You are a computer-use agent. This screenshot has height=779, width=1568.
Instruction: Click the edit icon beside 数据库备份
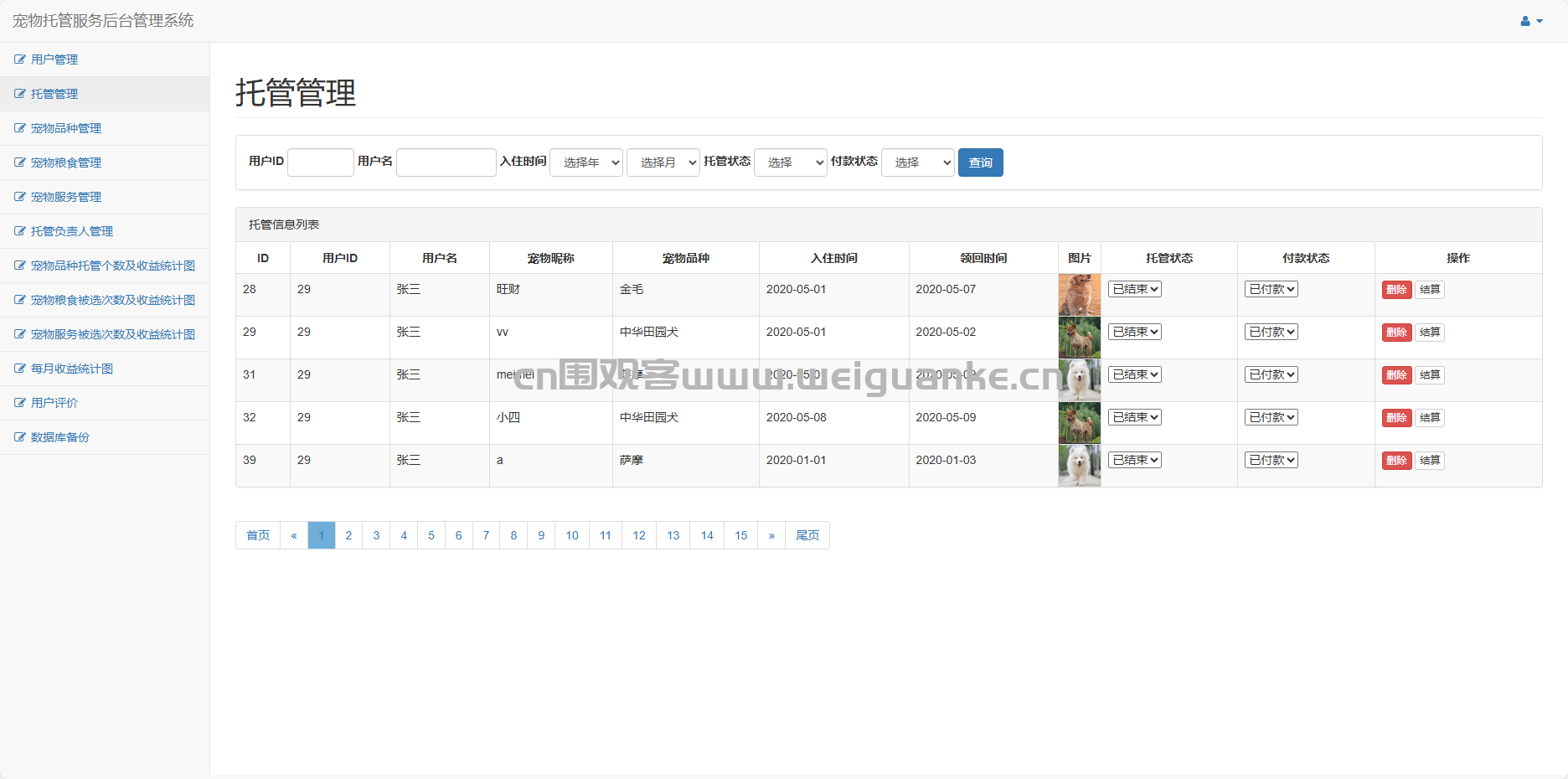[x=19, y=437]
